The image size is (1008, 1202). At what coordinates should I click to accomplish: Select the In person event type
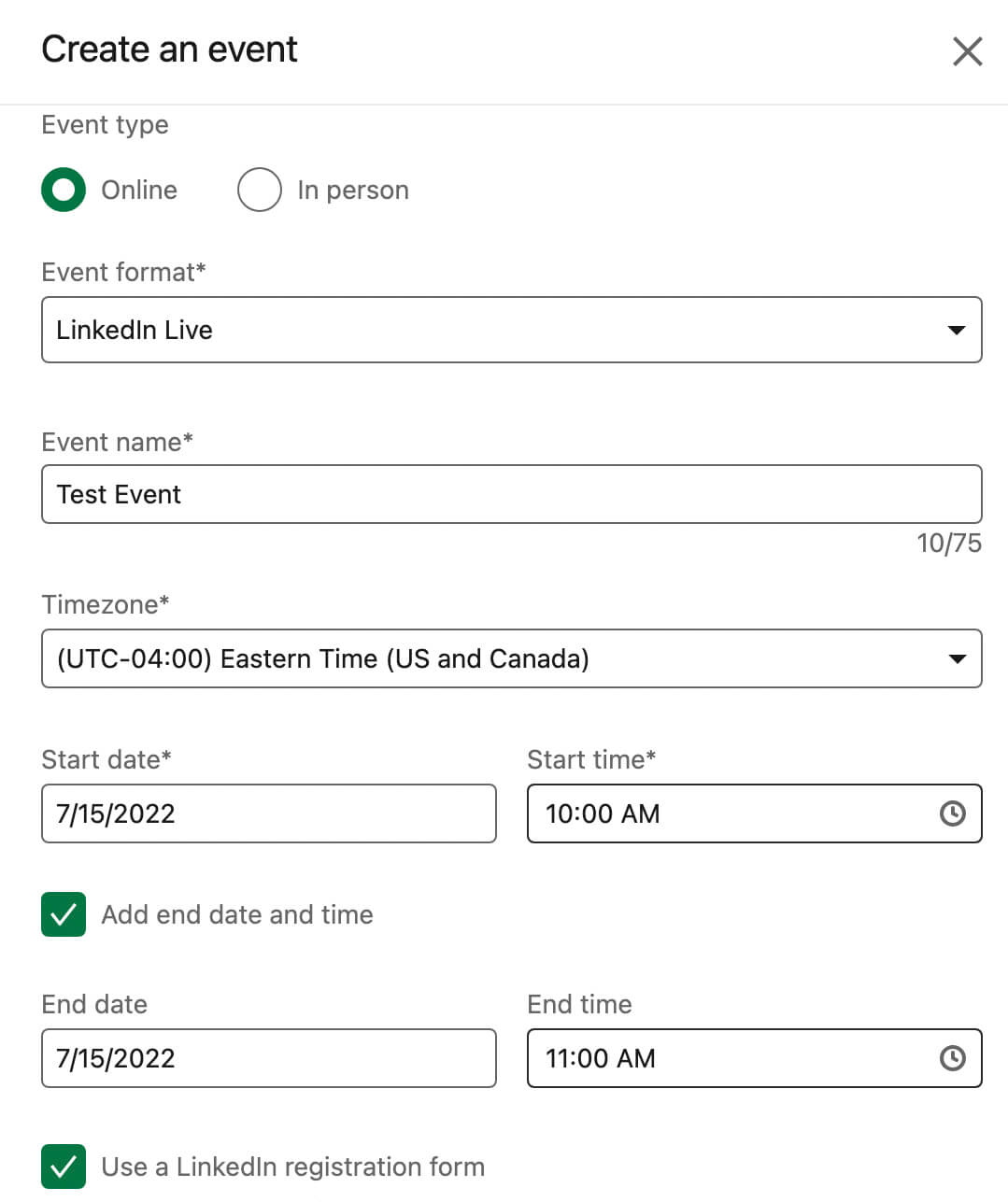[x=260, y=190]
